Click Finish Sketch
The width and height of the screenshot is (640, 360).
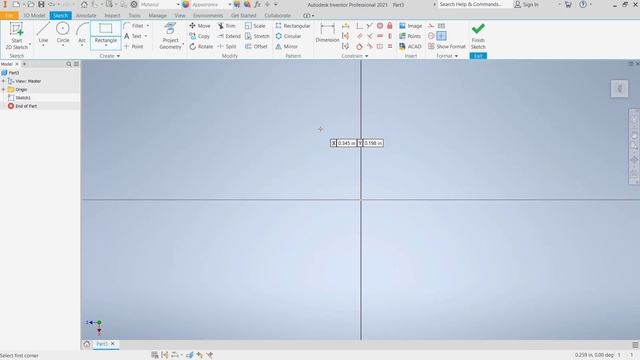click(x=478, y=36)
